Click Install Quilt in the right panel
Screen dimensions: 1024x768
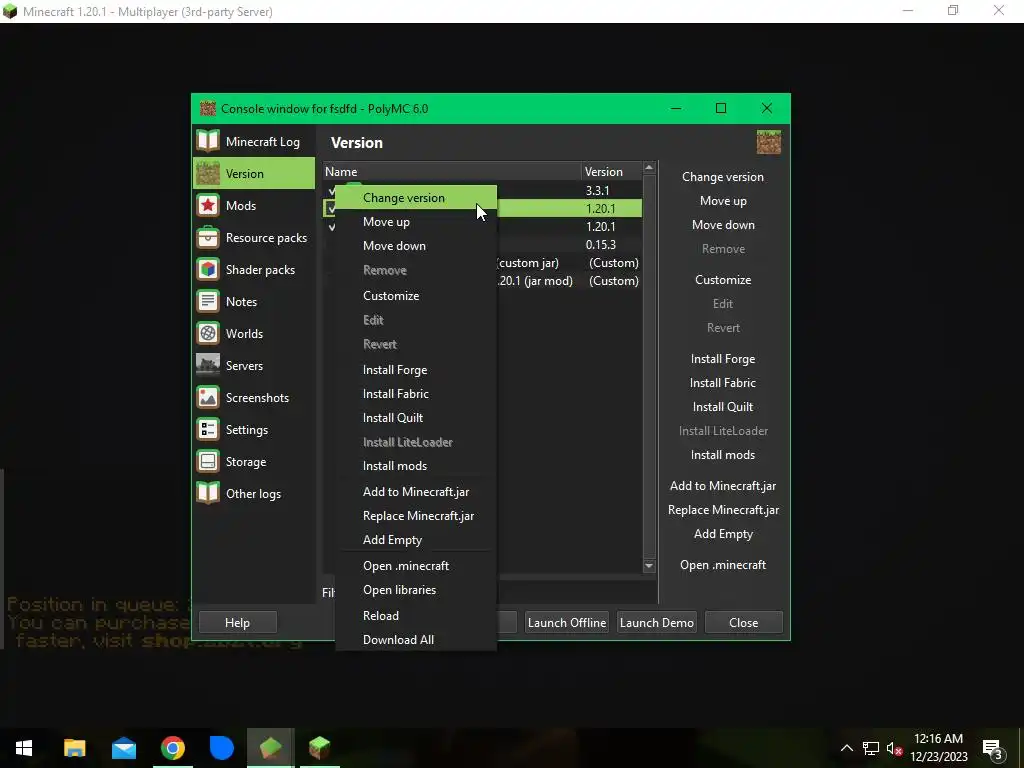(x=723, y=407)
